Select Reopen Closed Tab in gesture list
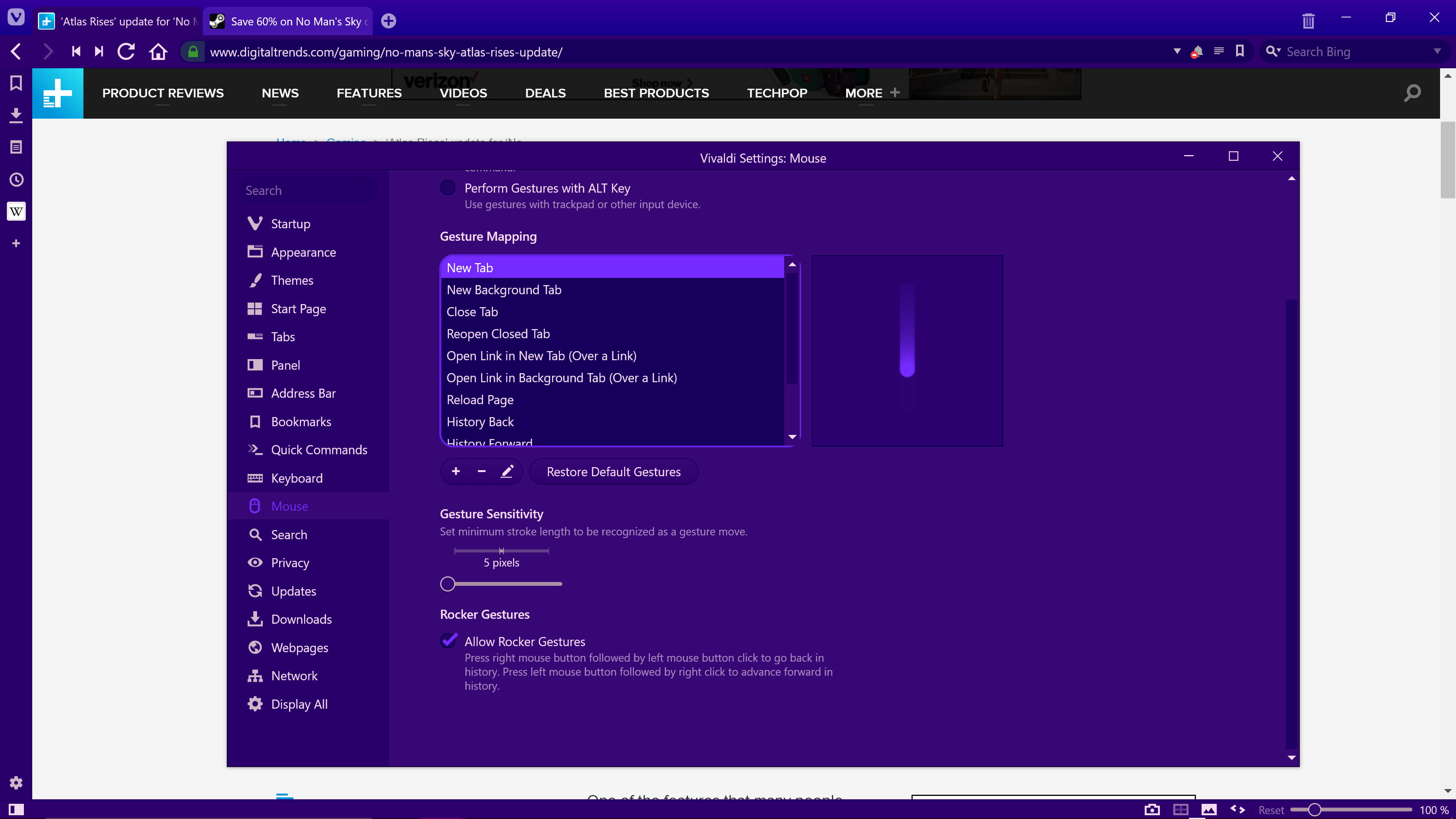 click(498, 334)
